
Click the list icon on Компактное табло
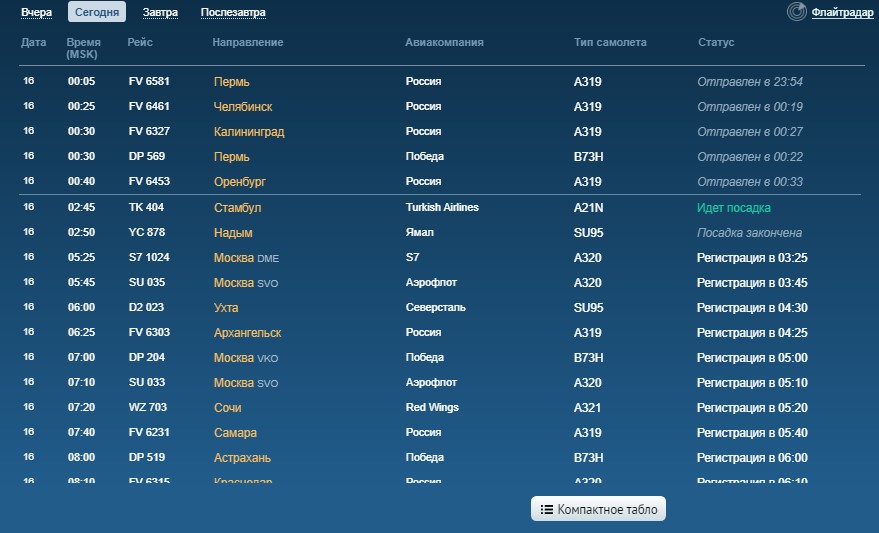(x=547, y=509)
